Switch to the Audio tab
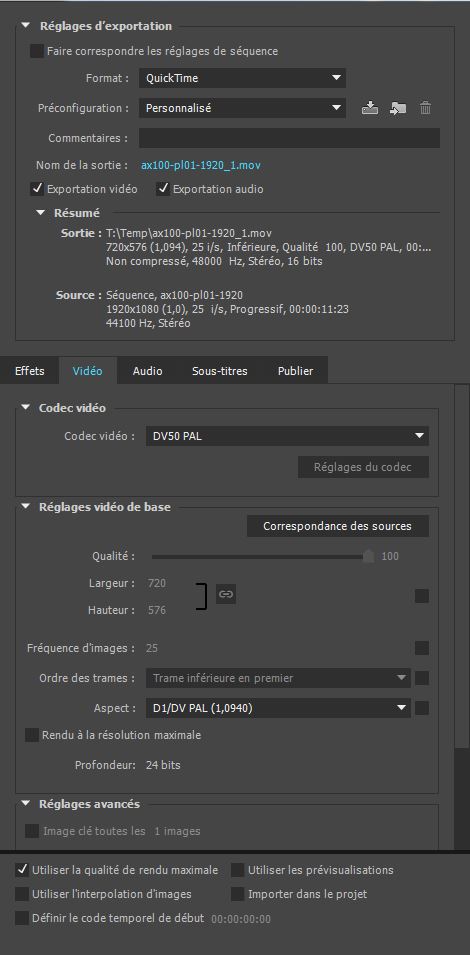The image size is (470, 955). (147, 371)
